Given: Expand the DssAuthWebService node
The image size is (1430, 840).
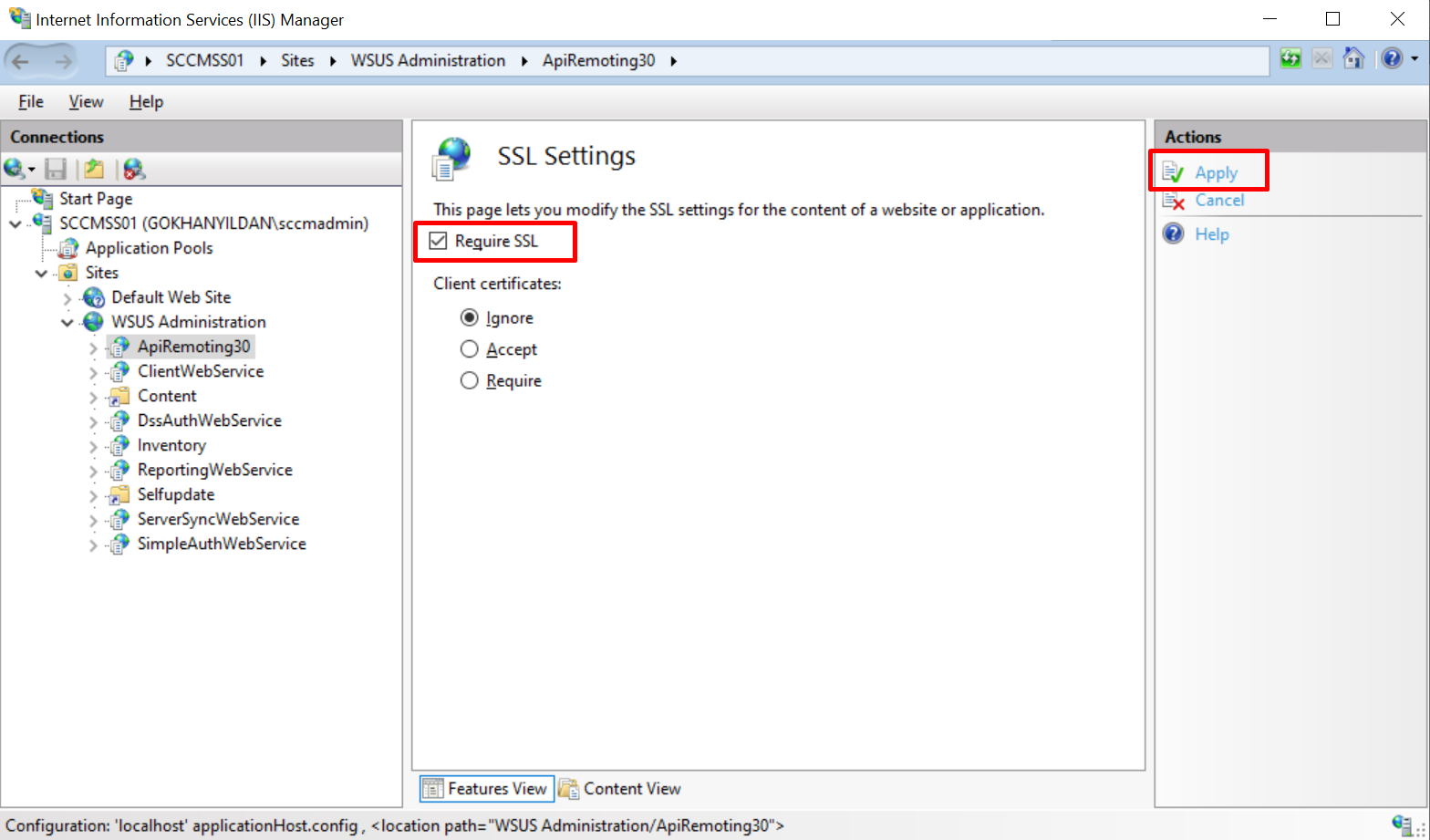Looking at the screenshot, I should point(94,421).
